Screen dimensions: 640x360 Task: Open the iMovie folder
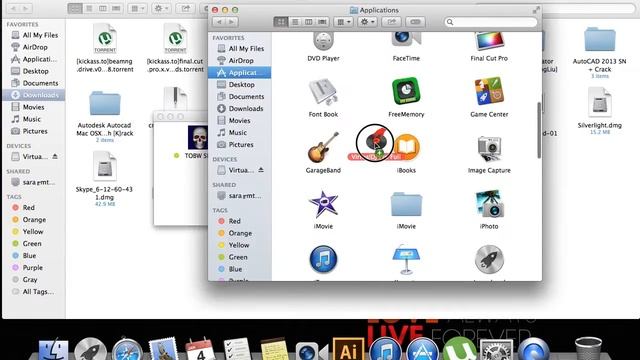406,205
